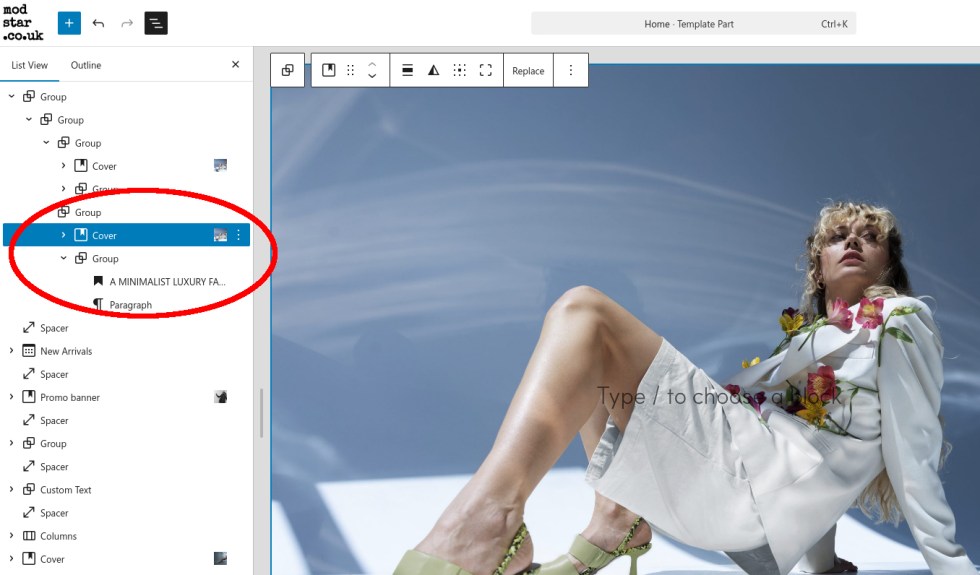
Task: Expand the Promo banner block
Action: coord(11,397)
